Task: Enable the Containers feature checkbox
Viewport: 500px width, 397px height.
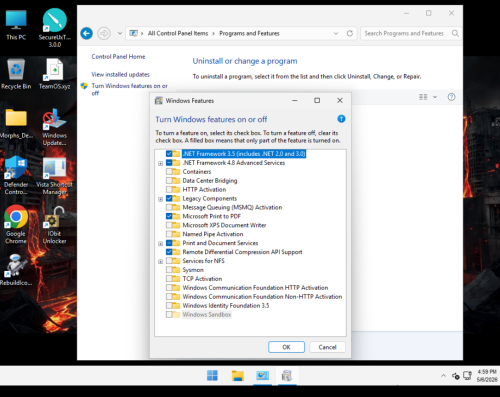Action: click(x=169, y=172)
